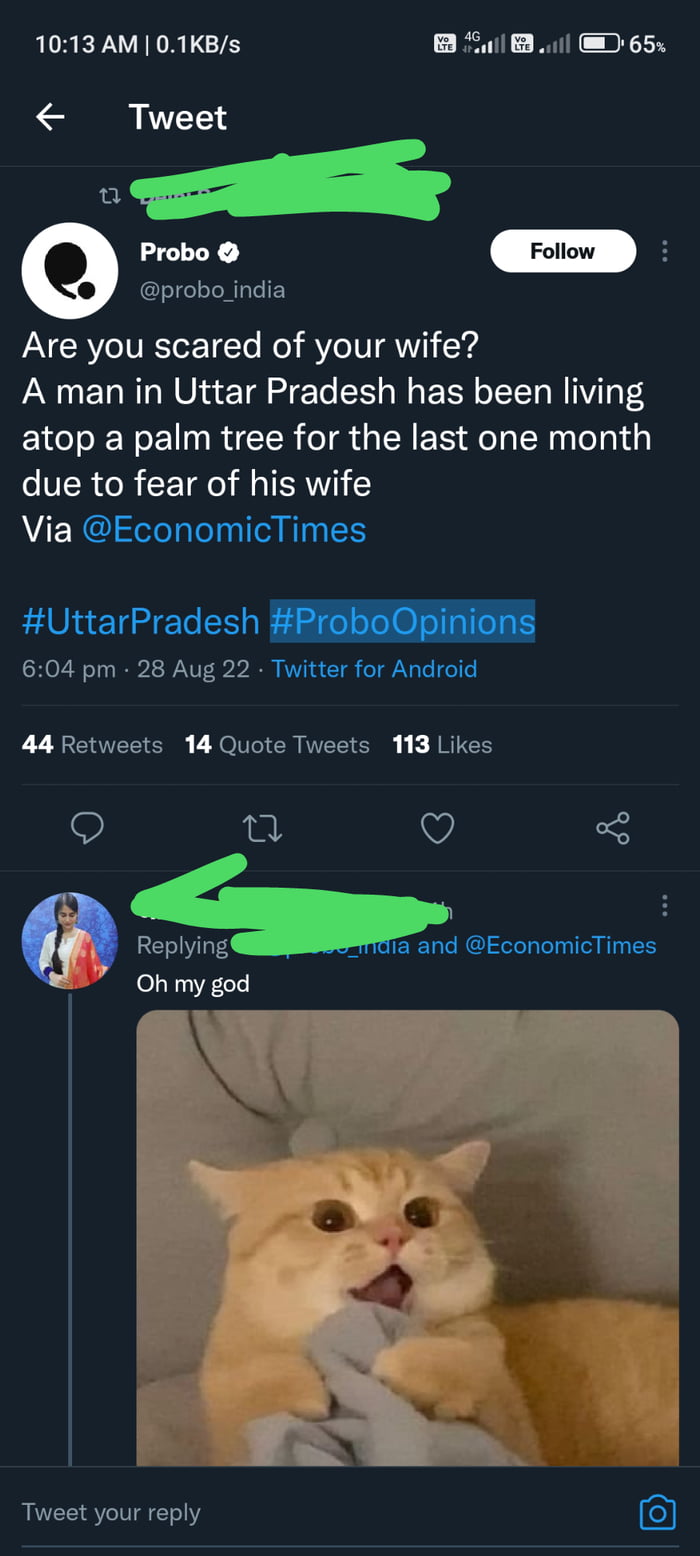
Task: Open the @EconomicTimes mention link
Action: coord(224,529)
